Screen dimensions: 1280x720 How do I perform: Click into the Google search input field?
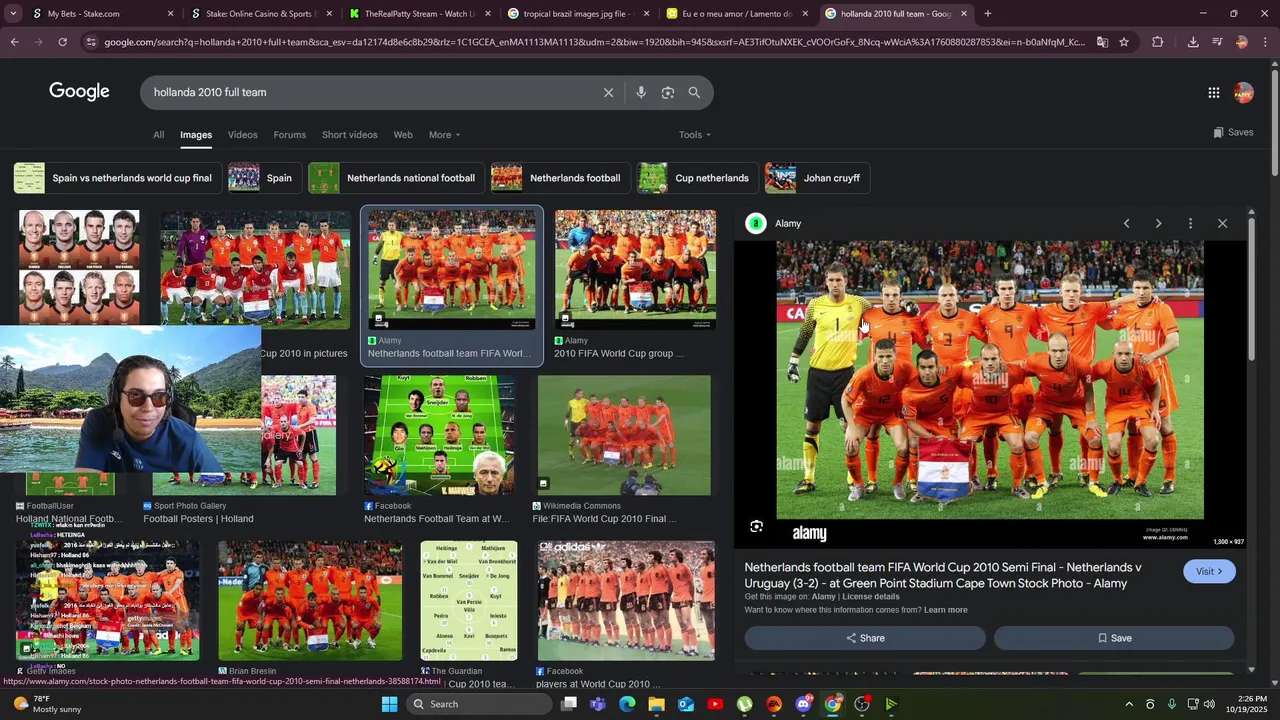[370, 92]
